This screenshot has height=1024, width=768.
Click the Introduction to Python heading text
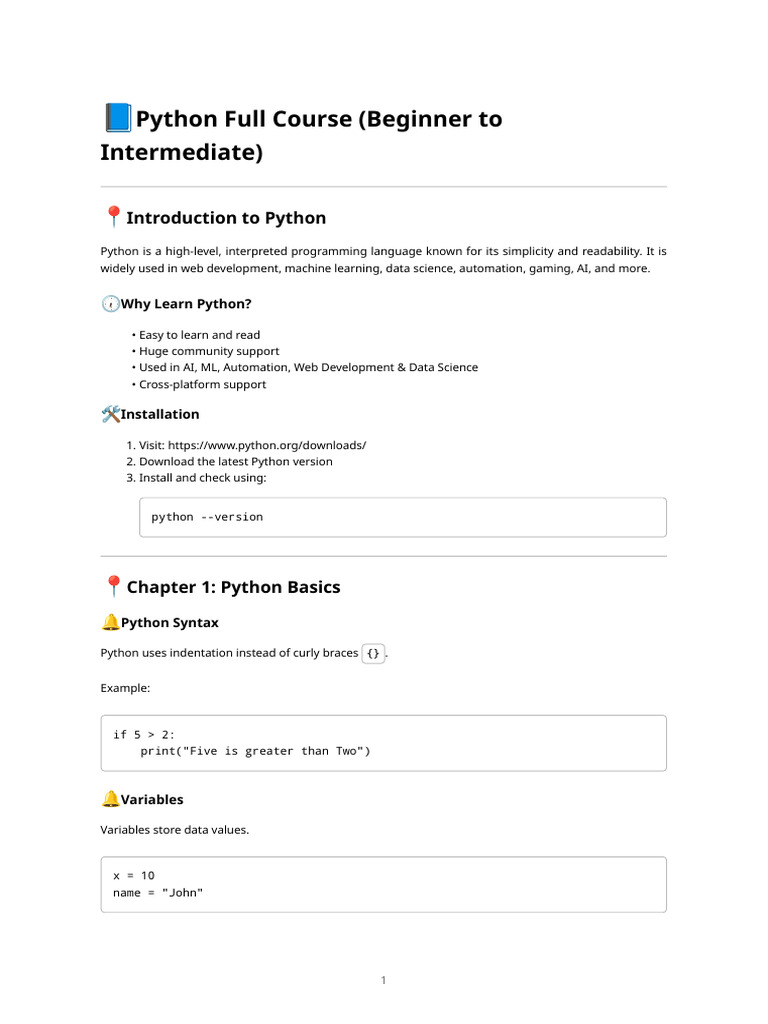coord(226,218)
